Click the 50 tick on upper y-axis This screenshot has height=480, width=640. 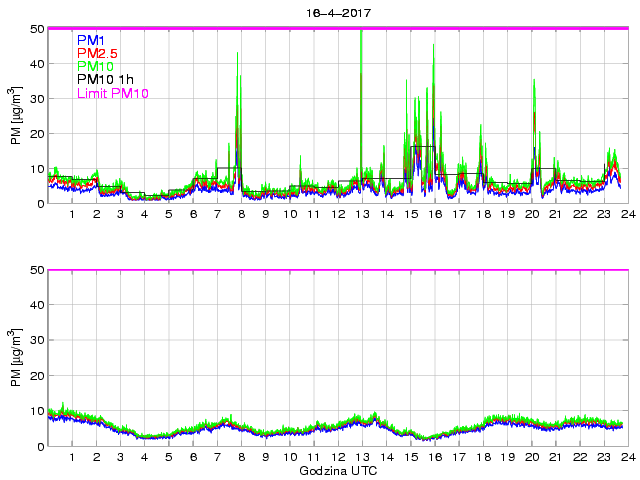pos(35,29)
